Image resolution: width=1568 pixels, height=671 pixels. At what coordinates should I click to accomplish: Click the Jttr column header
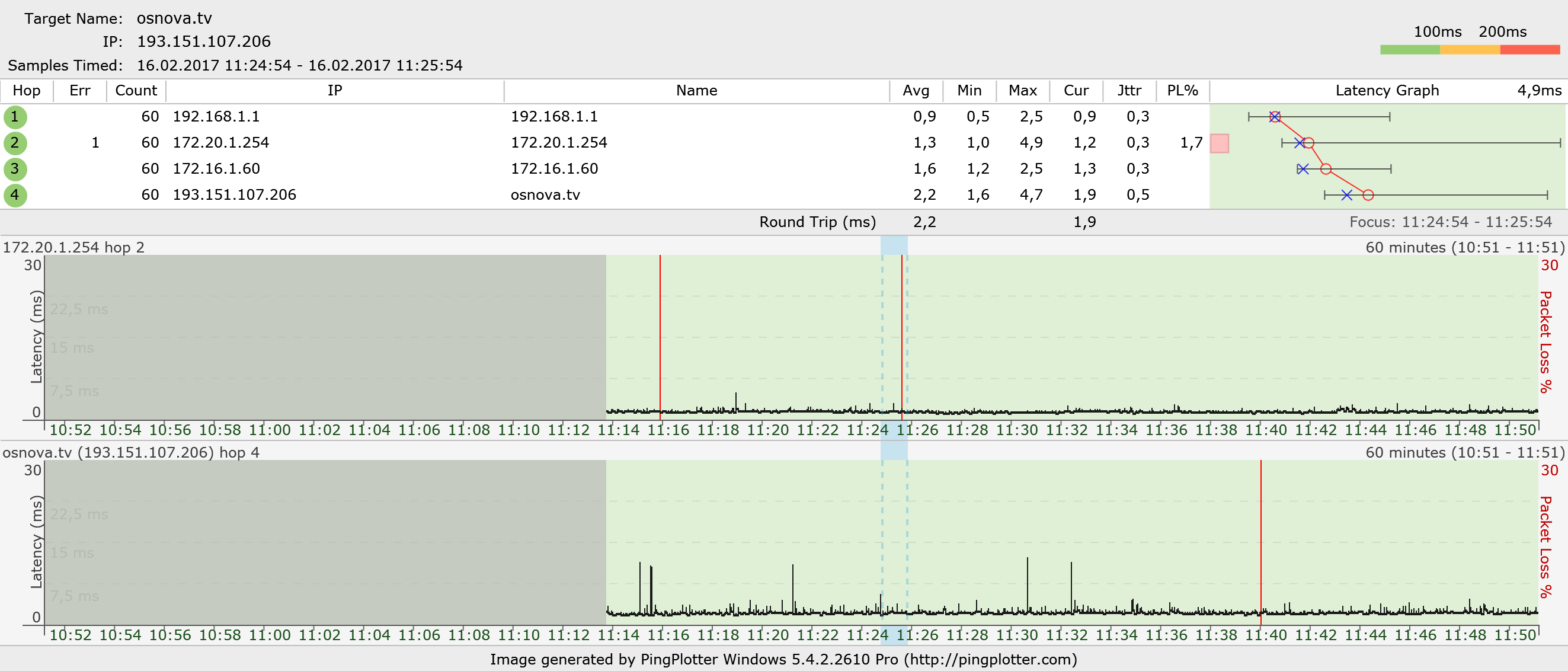pos(1129,91)
